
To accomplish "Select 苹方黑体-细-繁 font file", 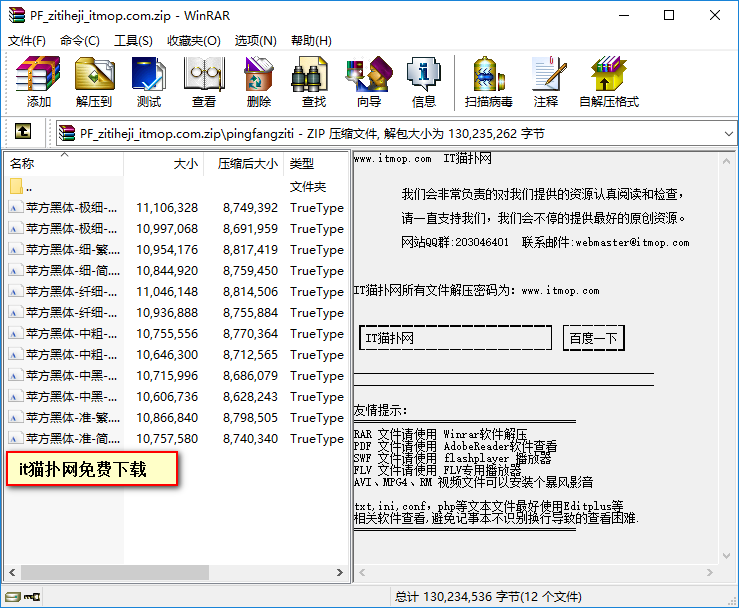I will pyautogui.click(x=176, y=250).
